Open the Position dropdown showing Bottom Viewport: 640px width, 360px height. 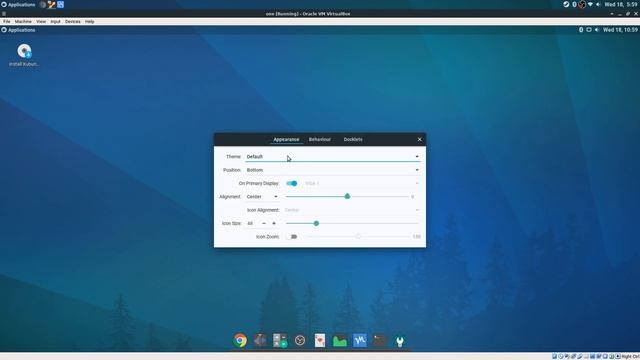(x=332, y=170)
